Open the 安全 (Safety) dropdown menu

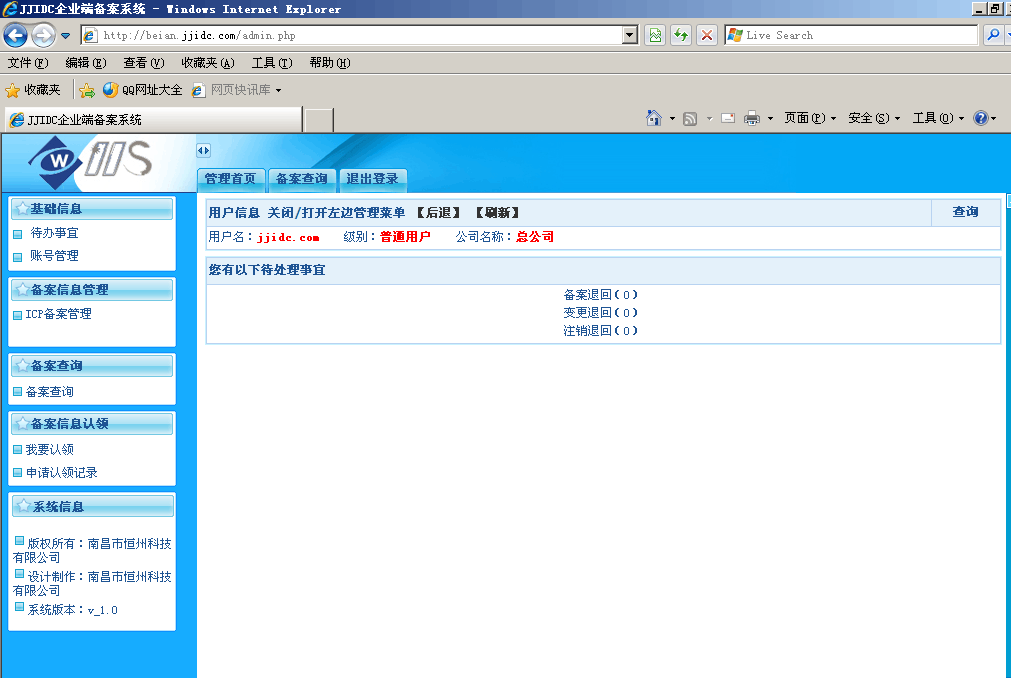873,118
